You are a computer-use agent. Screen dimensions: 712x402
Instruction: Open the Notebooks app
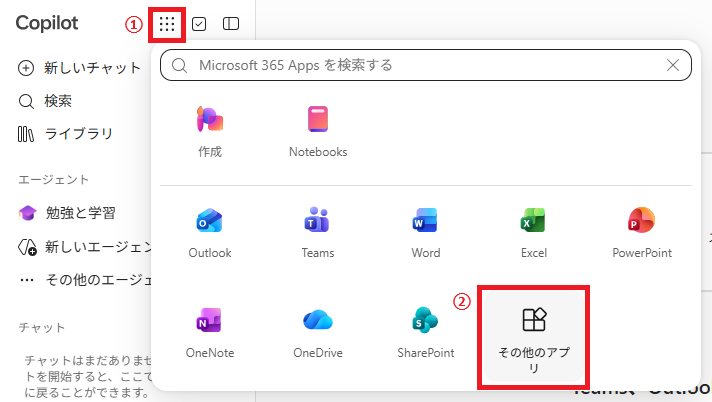coord(318,131)
